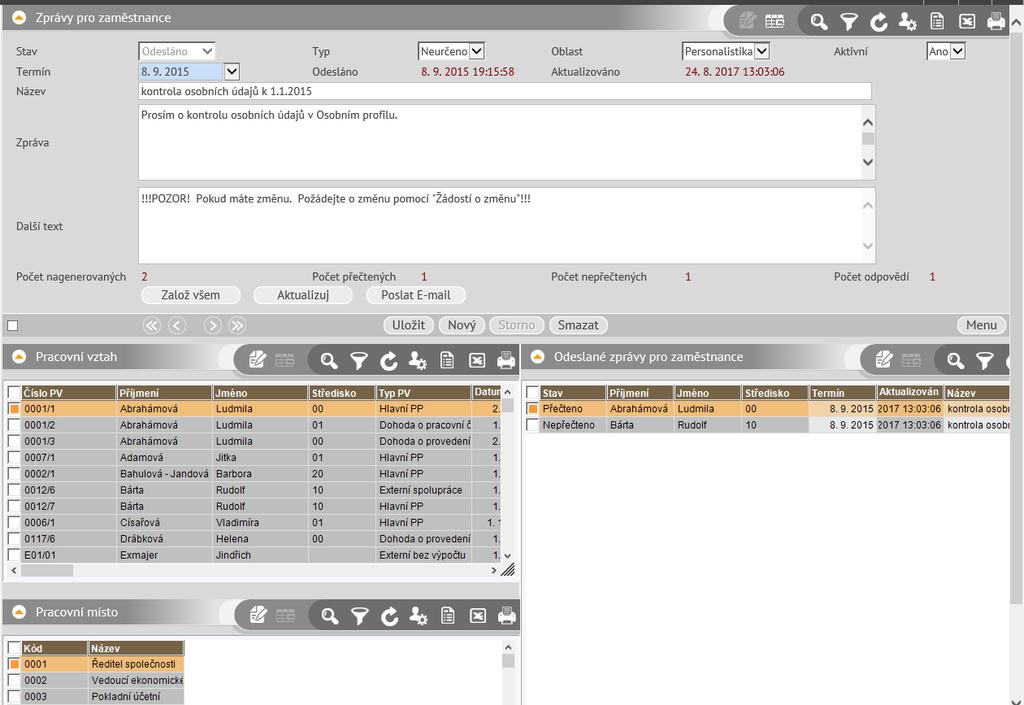This screenshot has height=705, width=1024.
Task: Click Uložit button
Action: pos(408,325)
